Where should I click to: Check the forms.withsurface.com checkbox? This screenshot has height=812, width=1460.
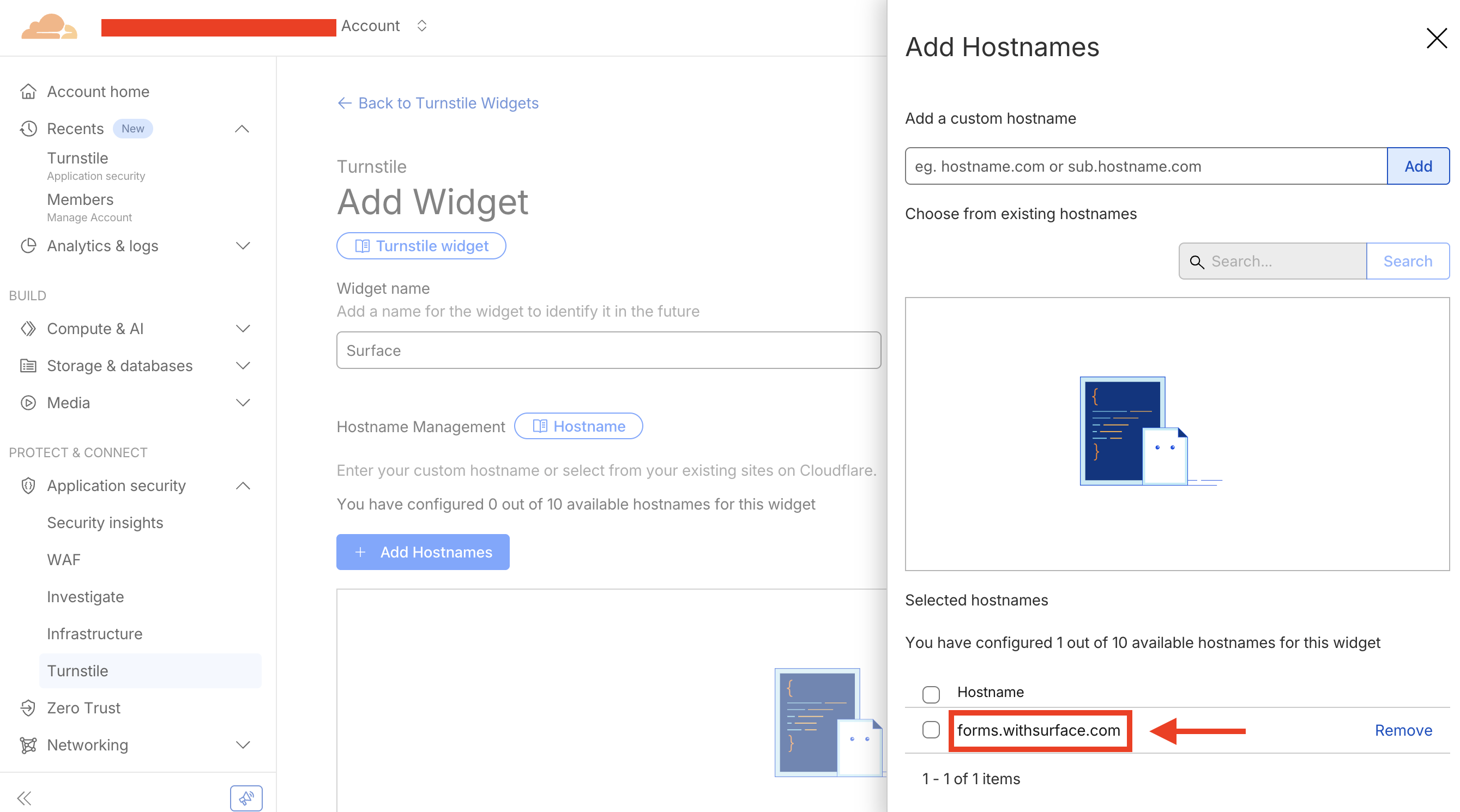click(x=931, y=730)
